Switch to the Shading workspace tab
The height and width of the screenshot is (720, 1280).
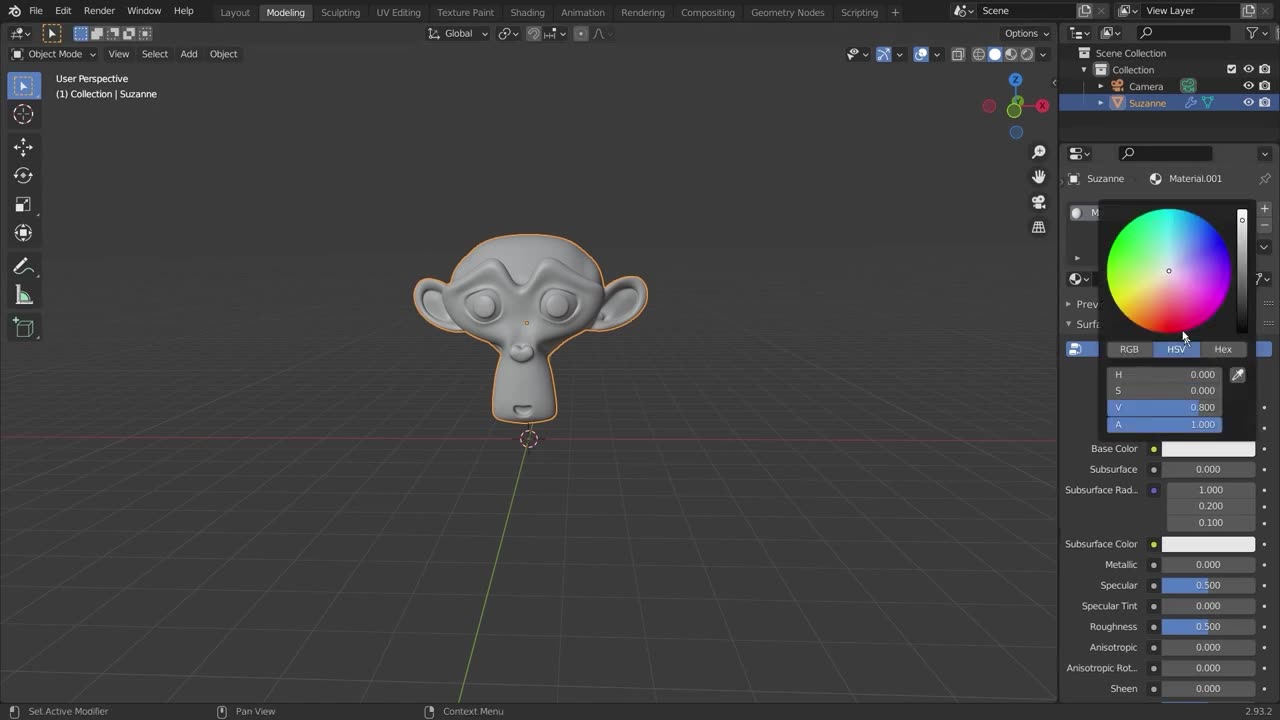[x=527, y=13]
